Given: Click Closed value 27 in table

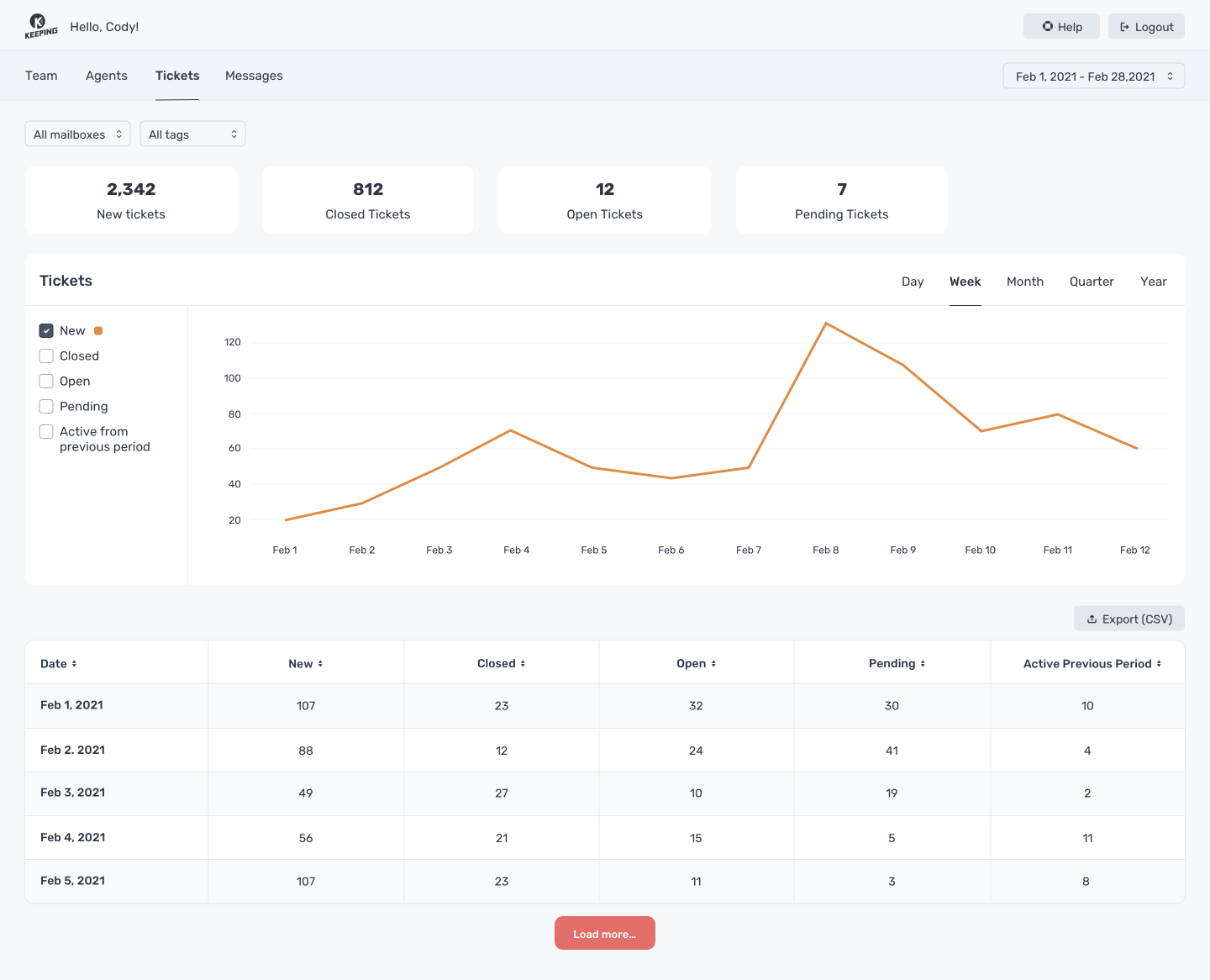Looking at the screenshot, I should pos(502,793).
